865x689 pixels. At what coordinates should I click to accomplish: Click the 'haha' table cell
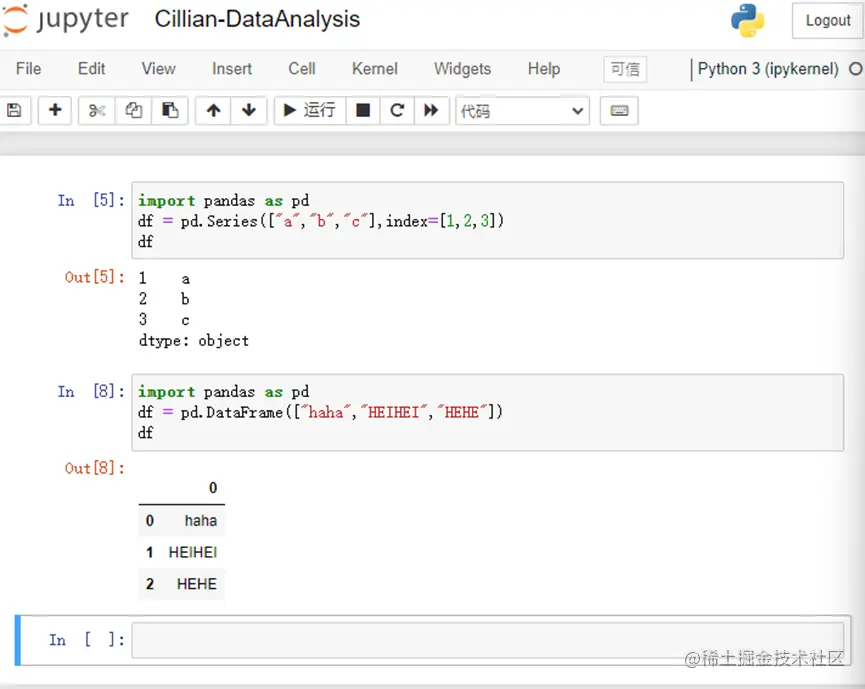[200, 521]
